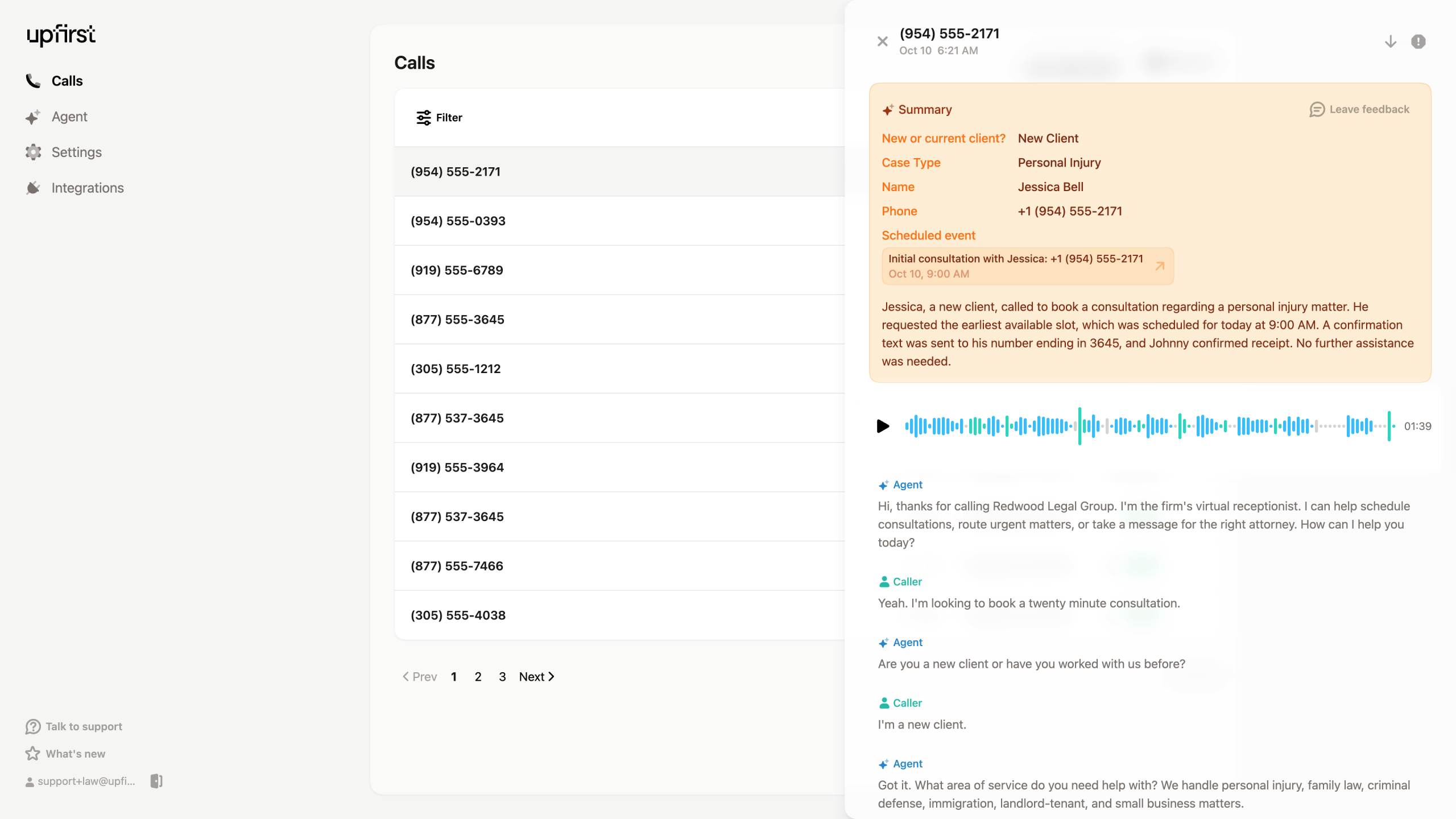
Task: Click the Filter sliders icon
Action: coord(424,118)
